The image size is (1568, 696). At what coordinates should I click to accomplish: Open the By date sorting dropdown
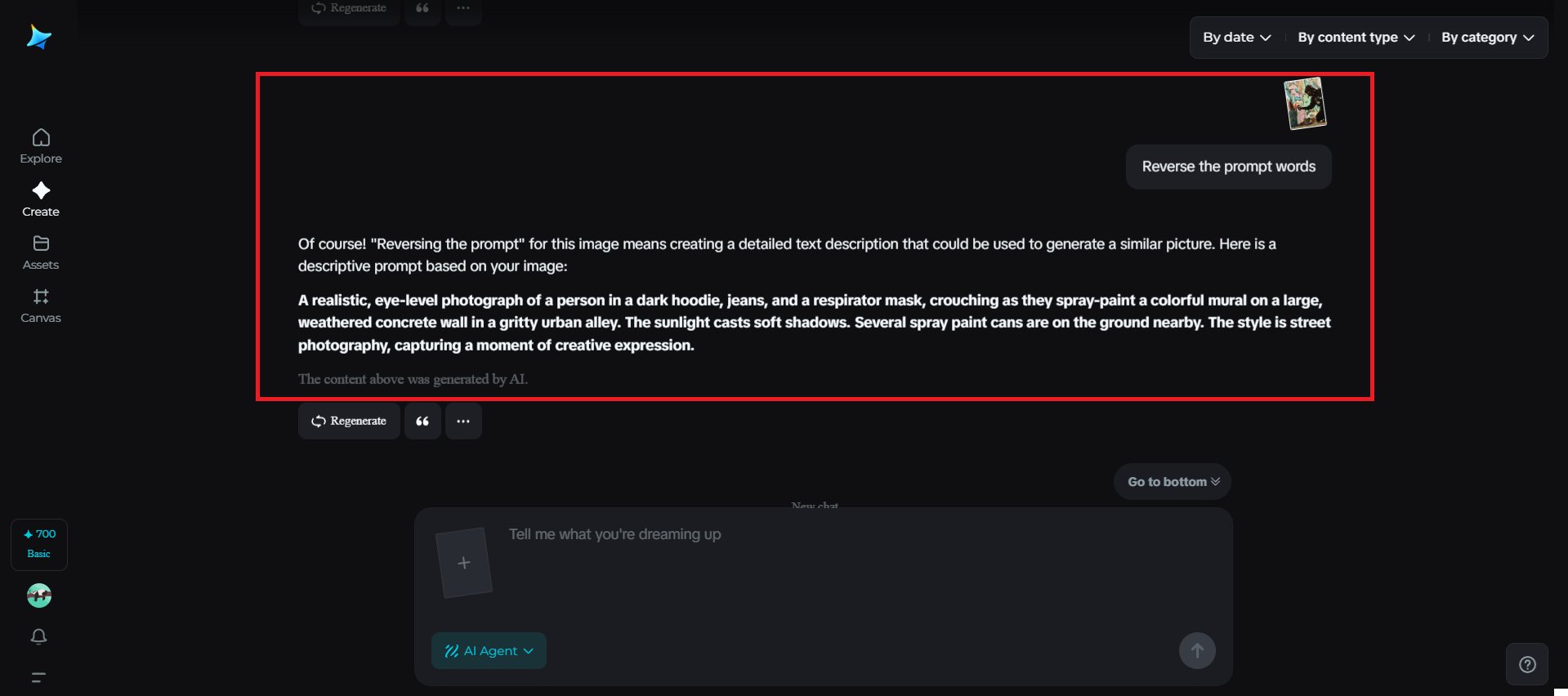(1235, 37)
